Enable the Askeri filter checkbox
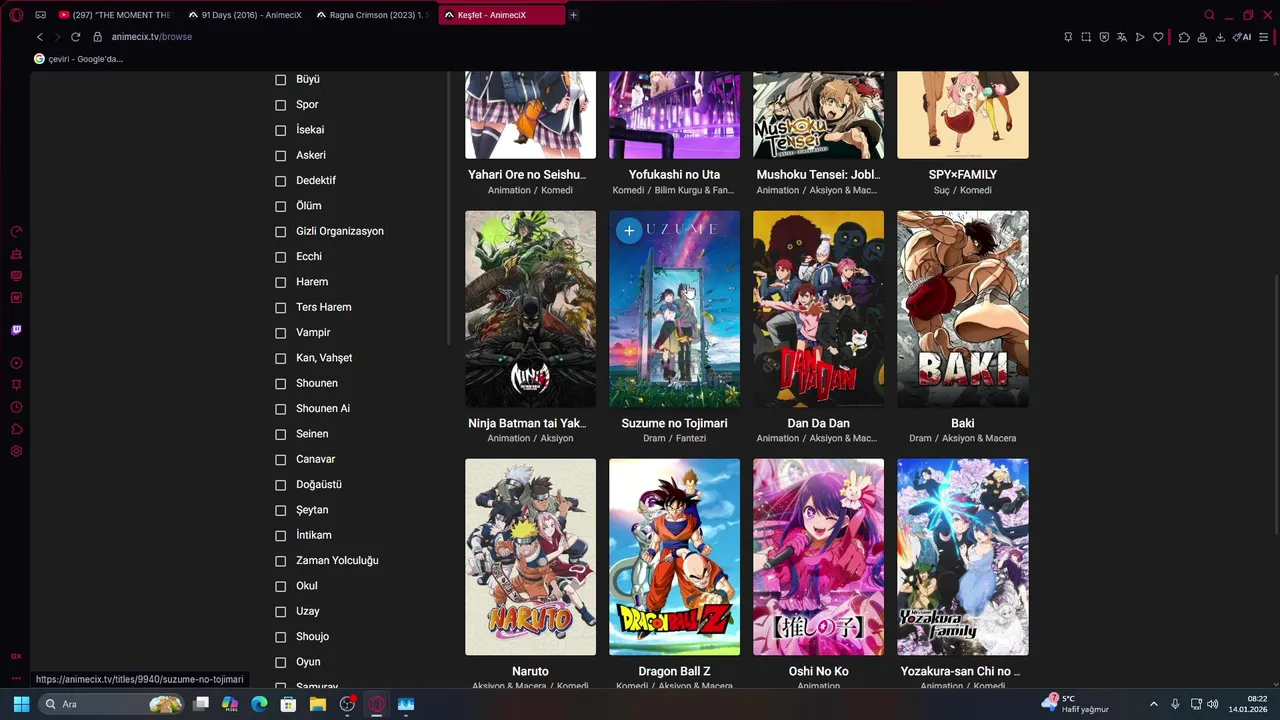The width and height of the screenshot is (1280, 720). pyautogui.click(x=280, y=156)
